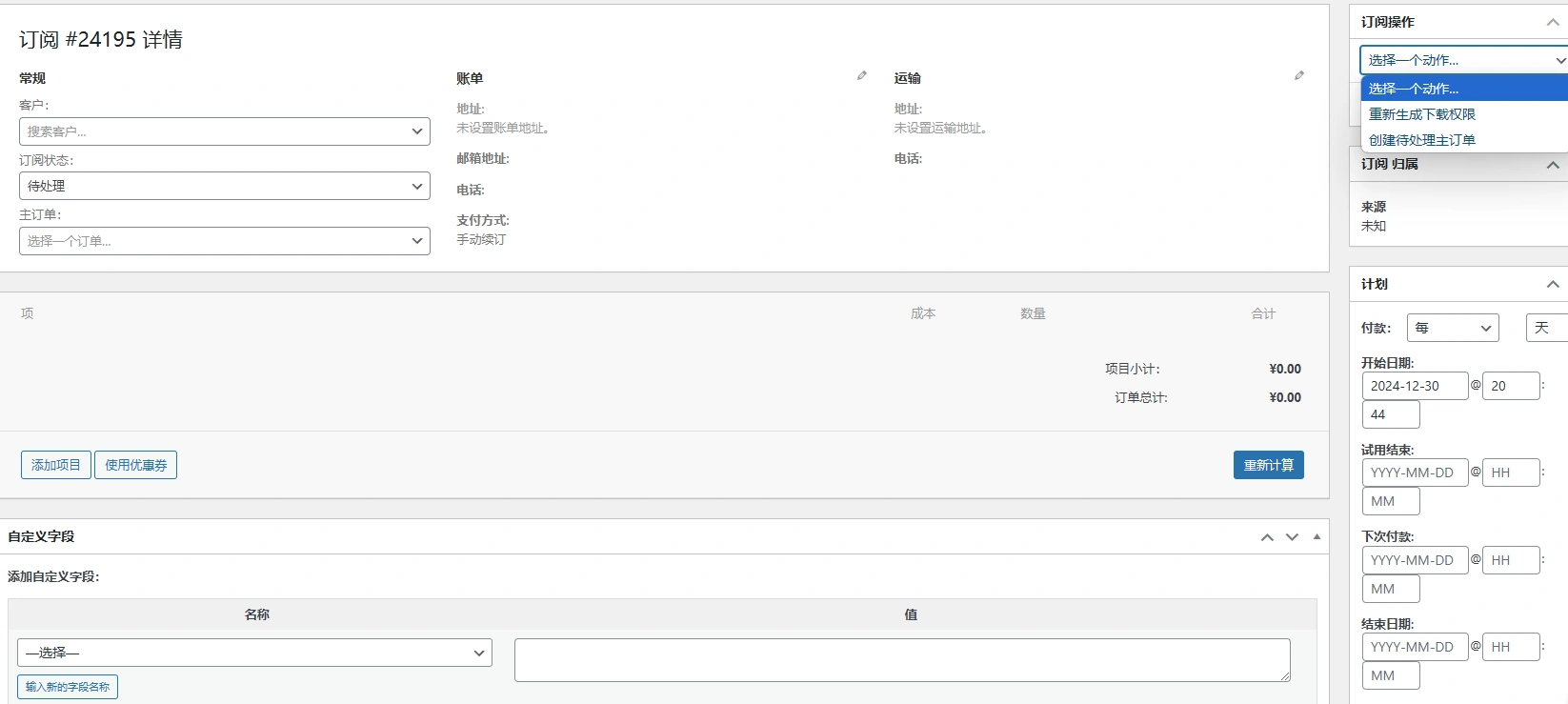Screen dimensions: 1568x704
Task: Open the 搜索客户 customer dropdown
Action: (225, 131)
